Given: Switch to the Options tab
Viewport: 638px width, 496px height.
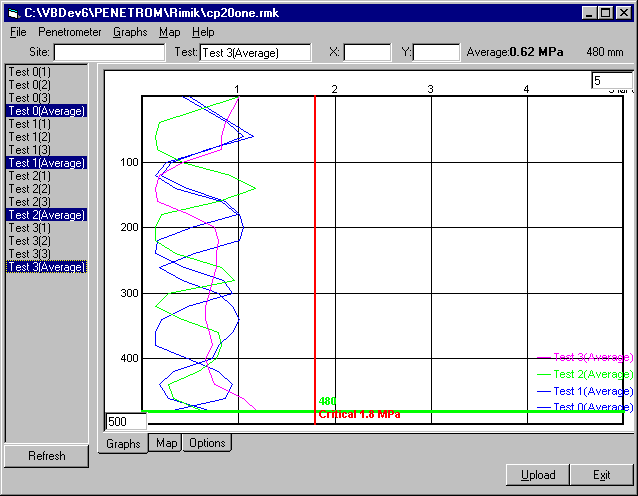Looking at the screenshot, I should click(x=207, y=443).
